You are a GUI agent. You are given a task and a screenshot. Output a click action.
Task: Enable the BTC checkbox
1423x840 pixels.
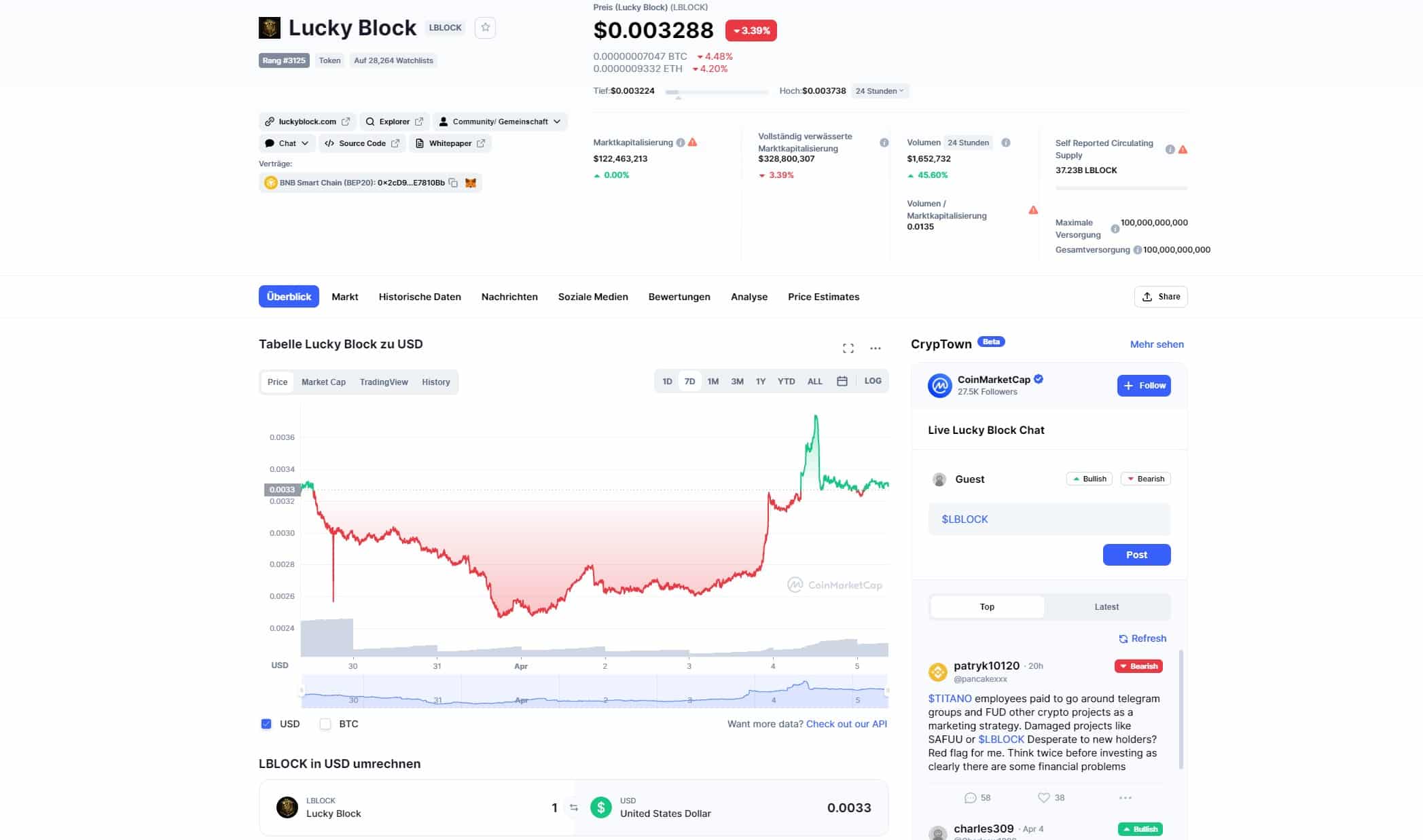coord(325,724)
